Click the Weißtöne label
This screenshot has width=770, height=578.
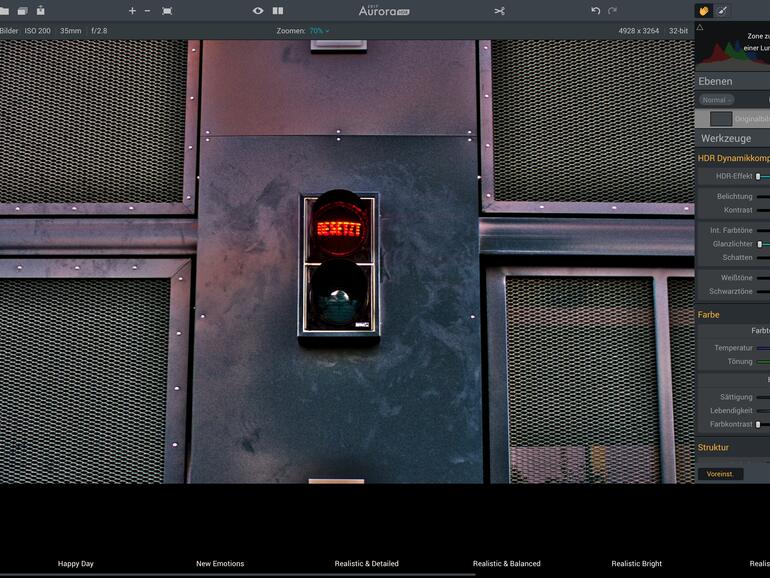point(737,277)
